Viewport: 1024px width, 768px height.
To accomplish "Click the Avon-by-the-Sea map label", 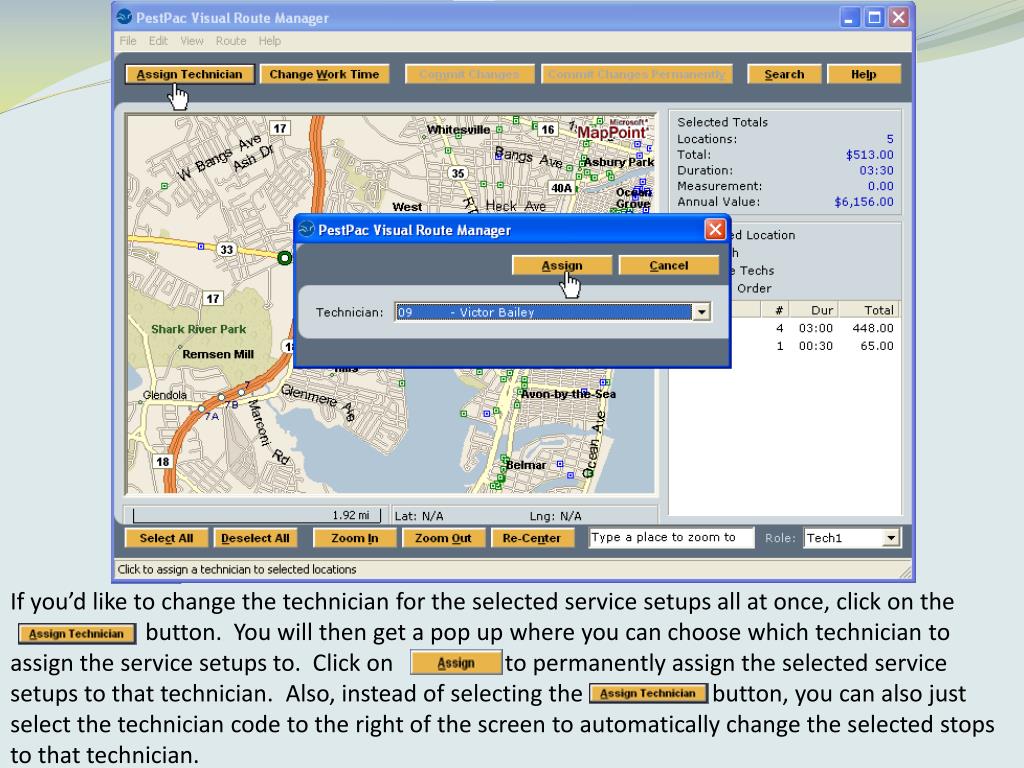I will coord(568,394).
